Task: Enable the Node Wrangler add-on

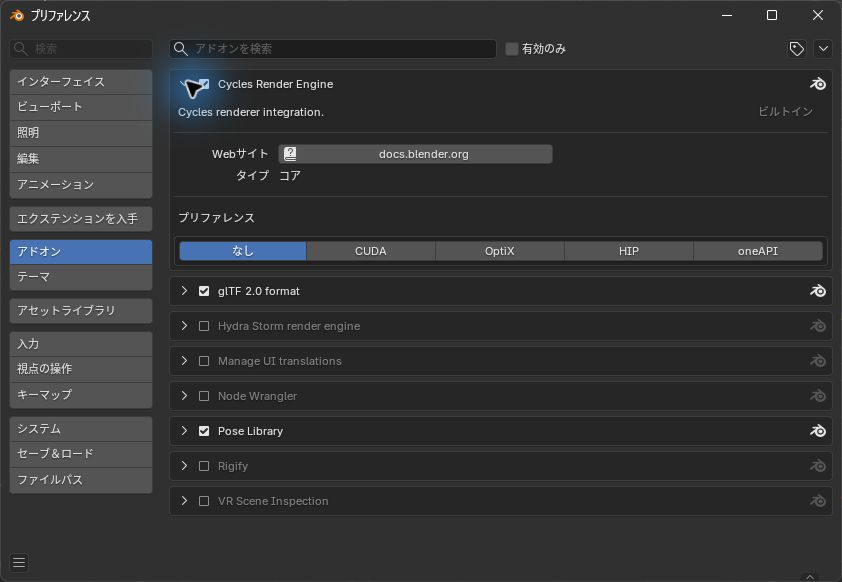Action: (x=204, y=396)
